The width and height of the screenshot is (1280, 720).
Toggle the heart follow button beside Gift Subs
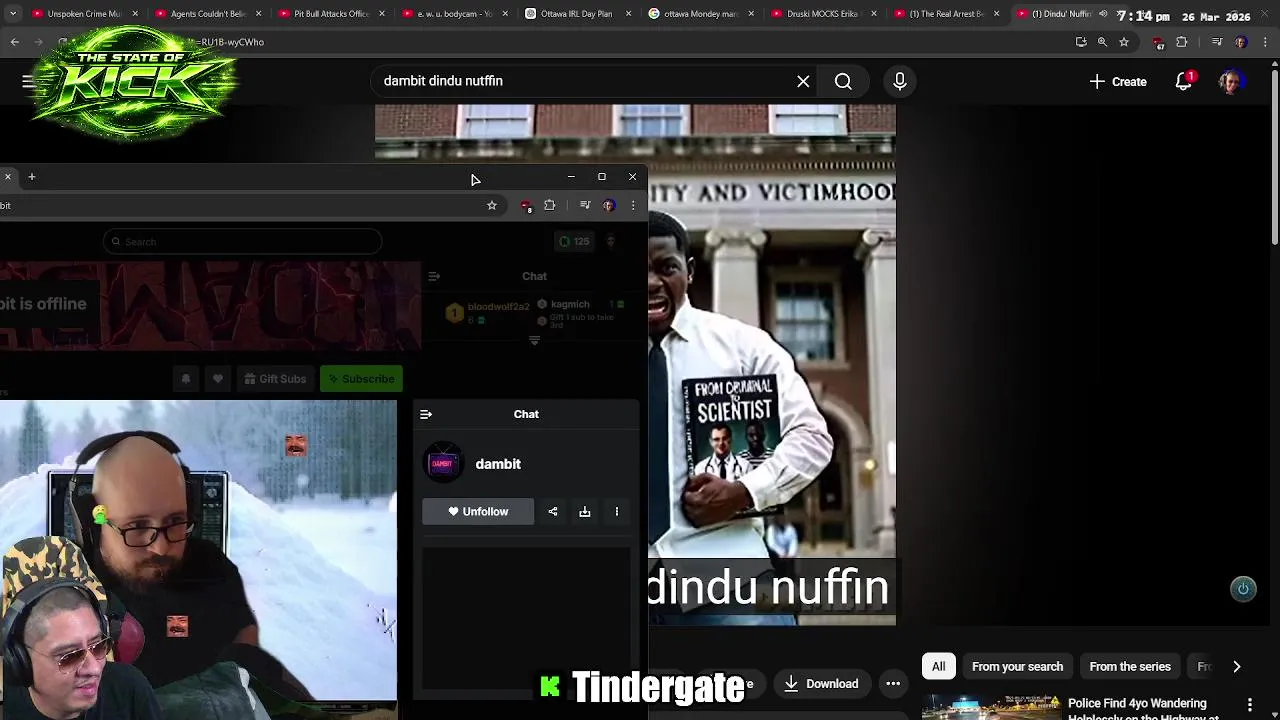[218, 379]
